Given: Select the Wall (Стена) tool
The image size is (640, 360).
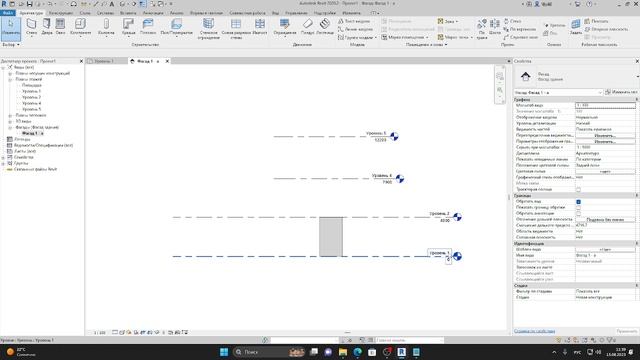Looking at the screenshot, I should point(31,27).
